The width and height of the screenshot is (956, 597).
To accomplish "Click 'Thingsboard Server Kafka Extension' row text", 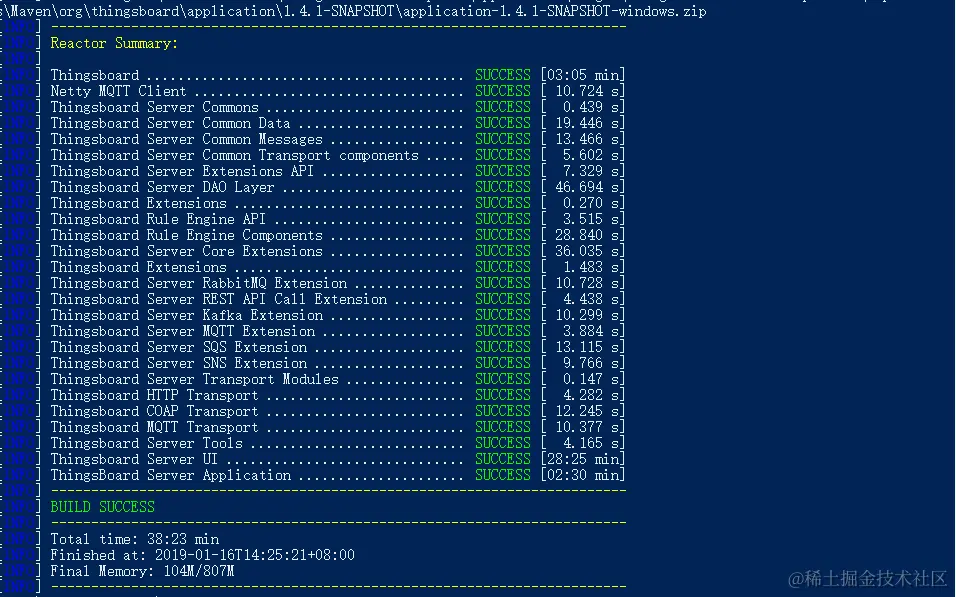I will pyautogui.click(x=187, y=315).
